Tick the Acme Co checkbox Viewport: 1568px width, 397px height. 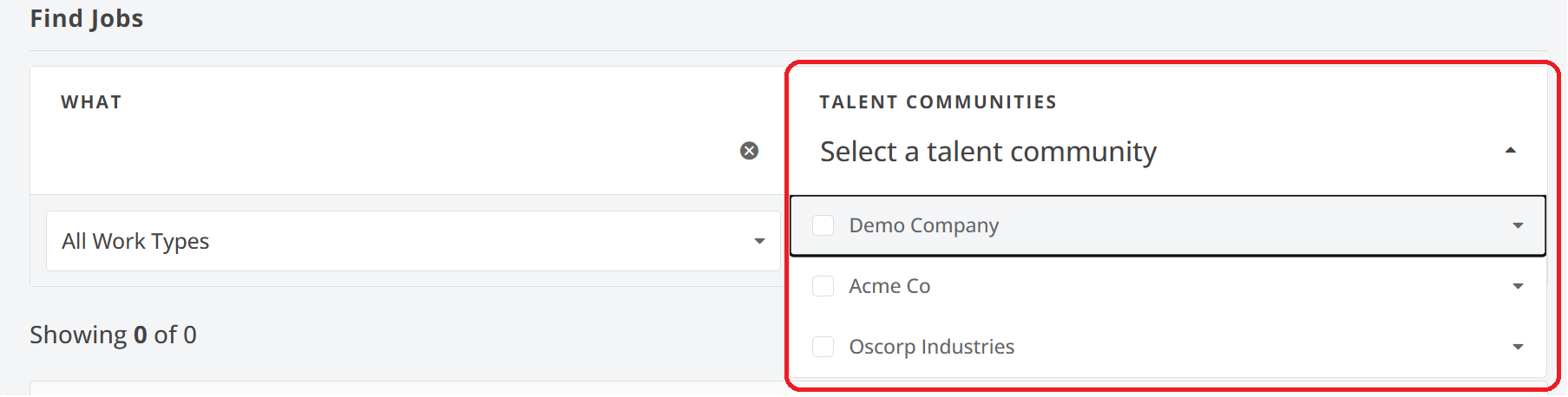coord(823,286)
